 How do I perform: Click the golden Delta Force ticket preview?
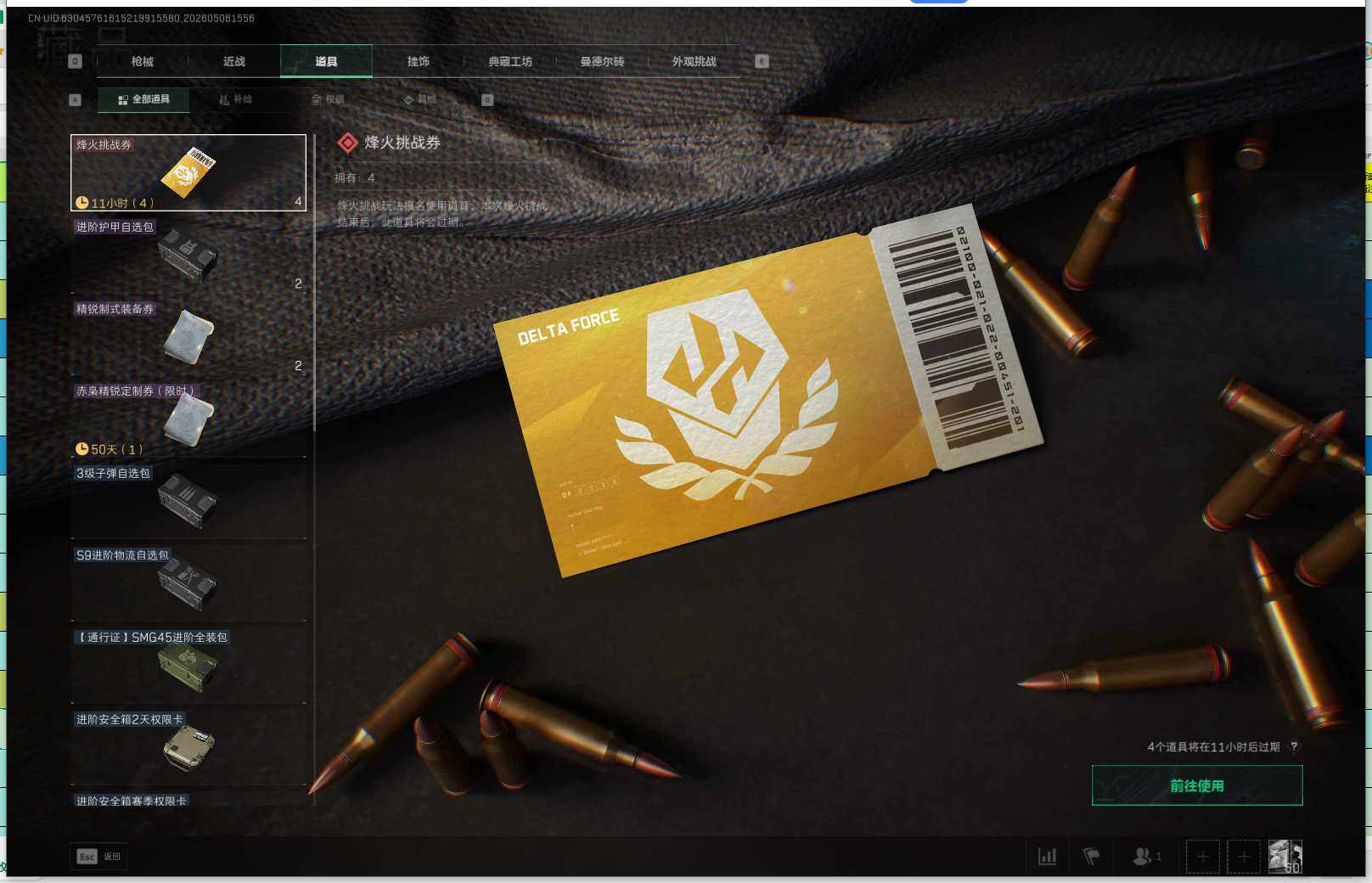coord(768,391)
